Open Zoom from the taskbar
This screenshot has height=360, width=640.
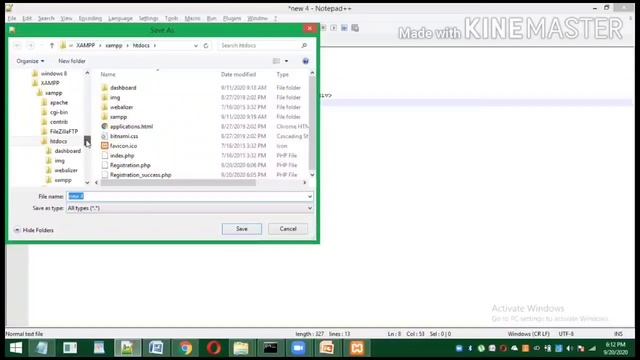299,348
